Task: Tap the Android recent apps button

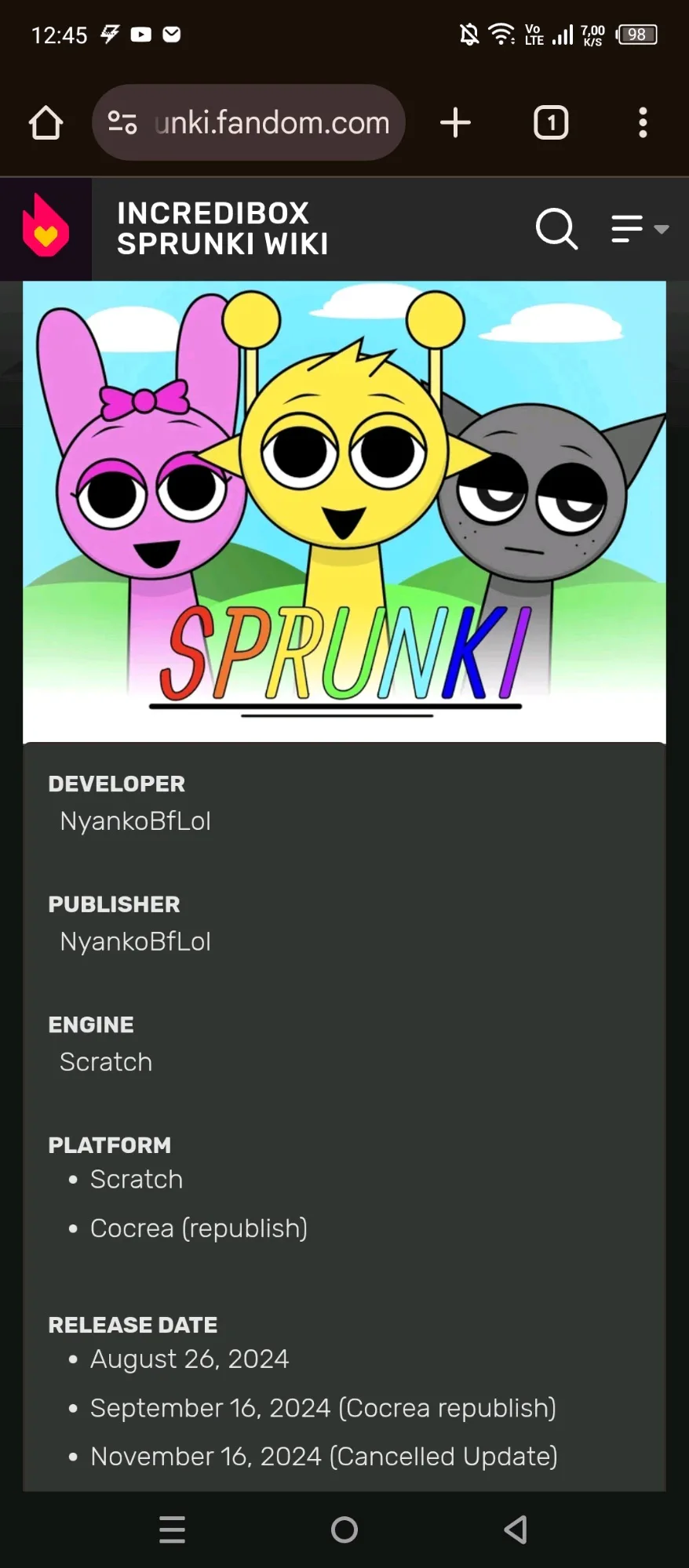Action: pyautogui.click(x=172, y=1529)
